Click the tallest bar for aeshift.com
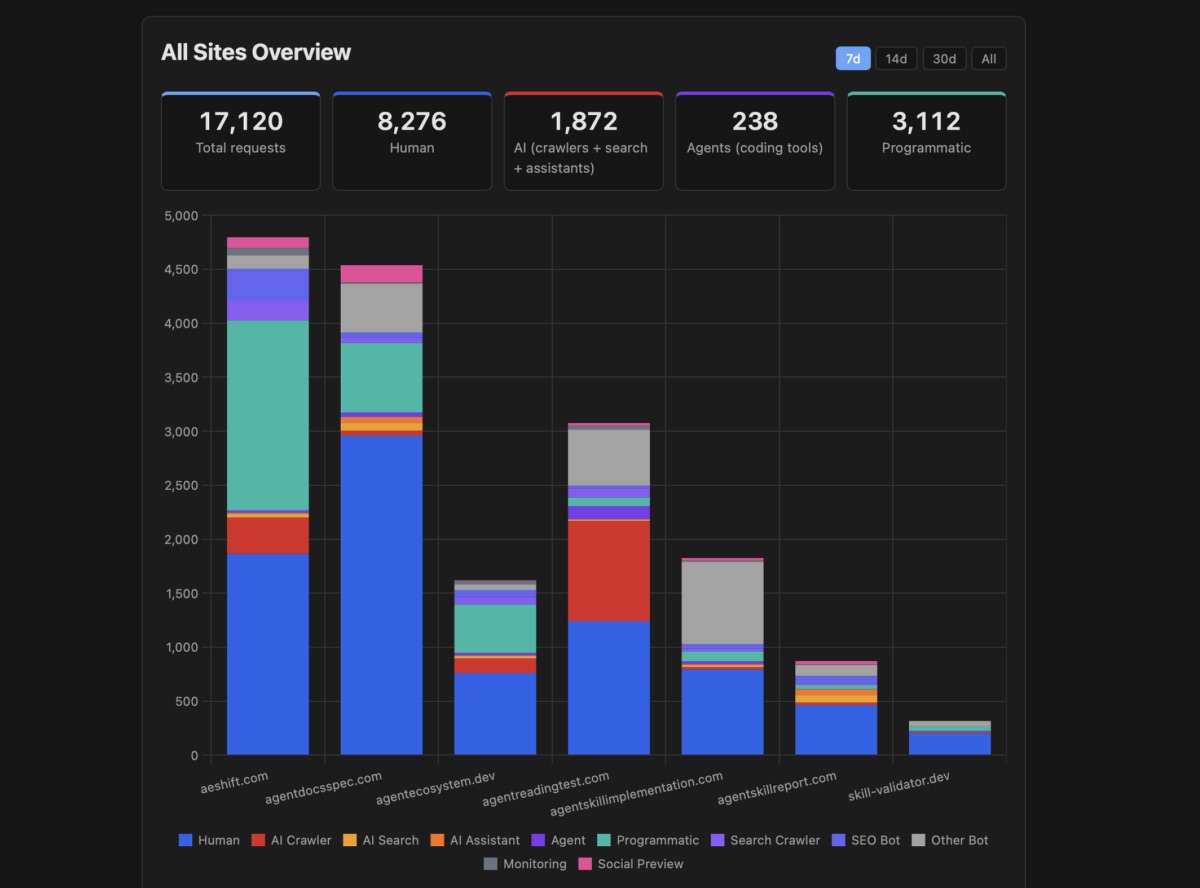 point(268,500)
